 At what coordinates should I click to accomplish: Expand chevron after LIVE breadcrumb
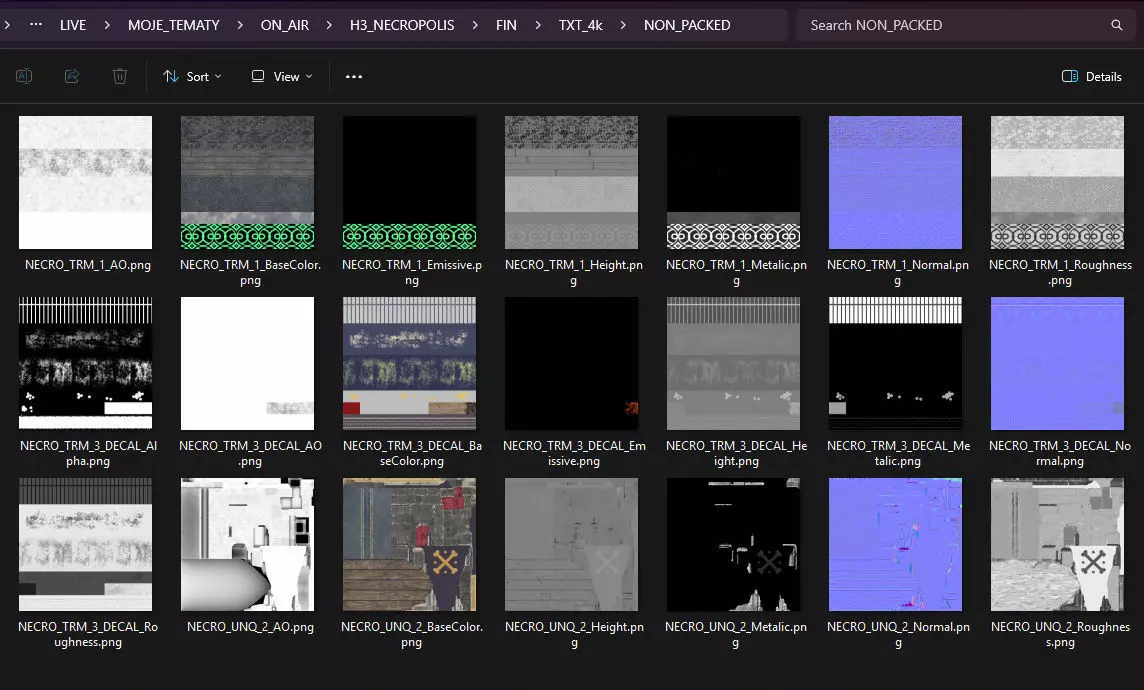point(107,25)
